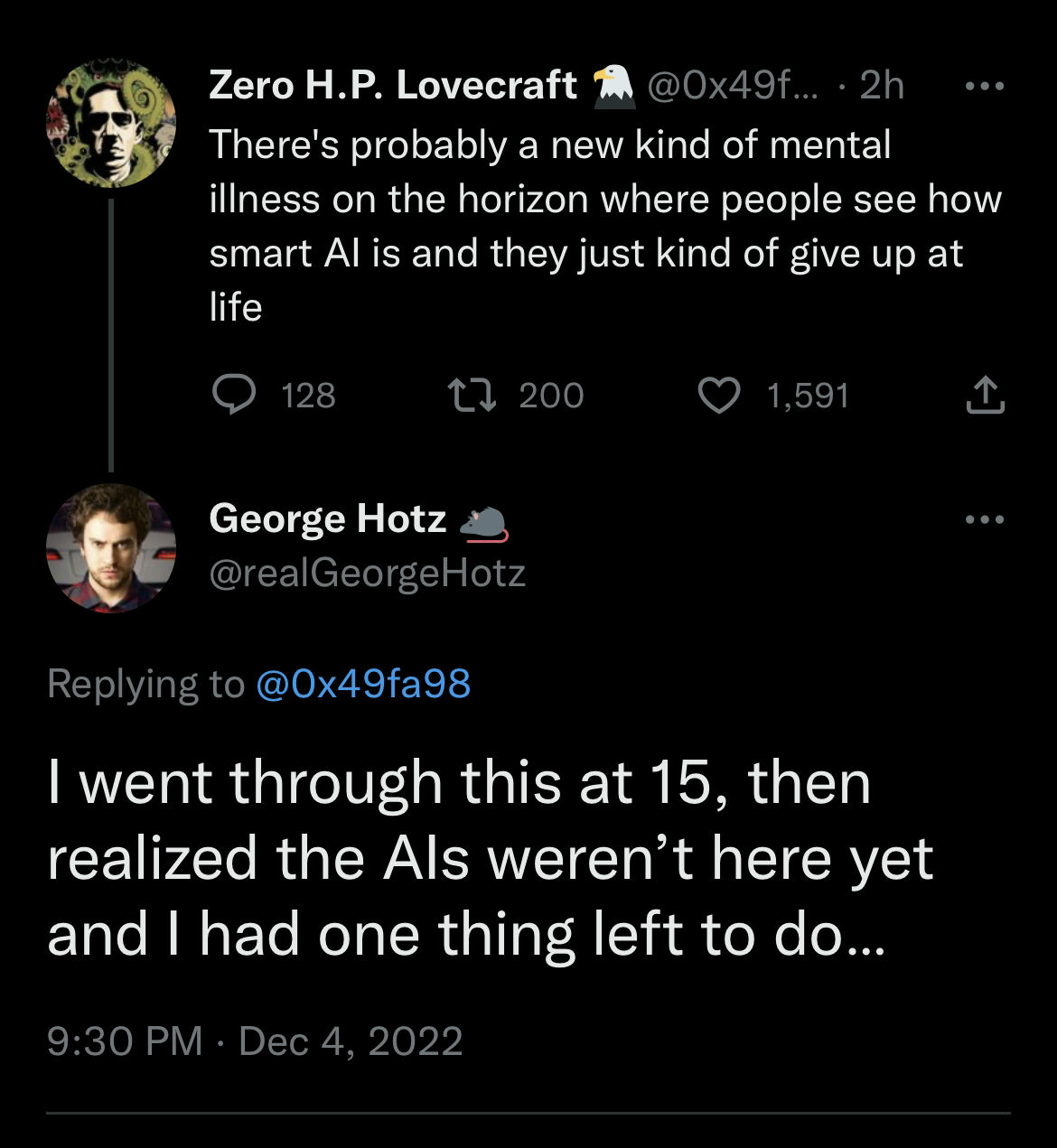The image size is (1057, 1148).
Task: Open the @realGeorgeHotz handle
Action: [x=367, y=574]
